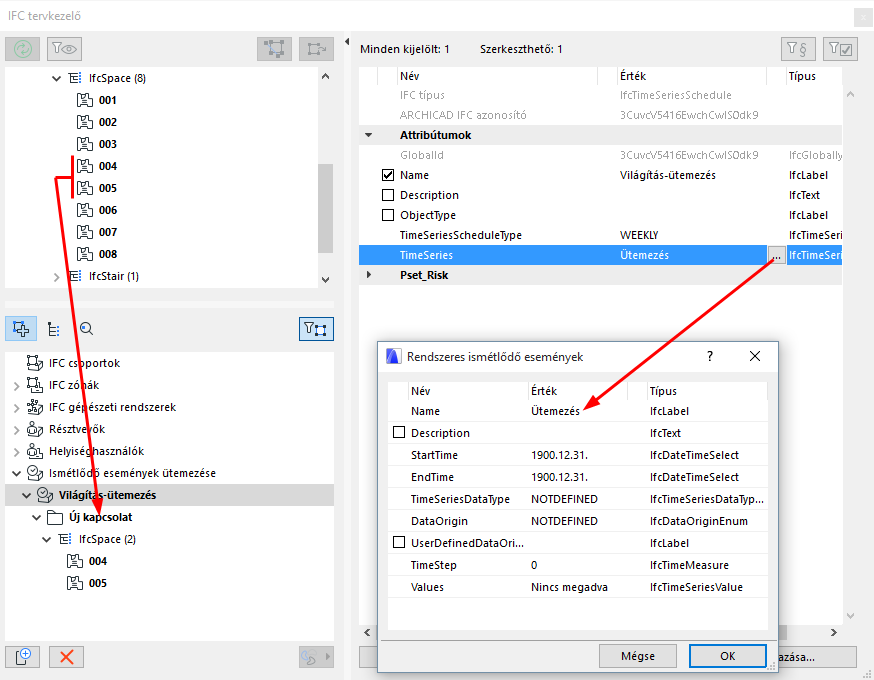Image resolution: width=874 pixels, height=680 pixels.
Task: Collapse the Világítás-ütemezés node
Action: [x=26, y=496]
